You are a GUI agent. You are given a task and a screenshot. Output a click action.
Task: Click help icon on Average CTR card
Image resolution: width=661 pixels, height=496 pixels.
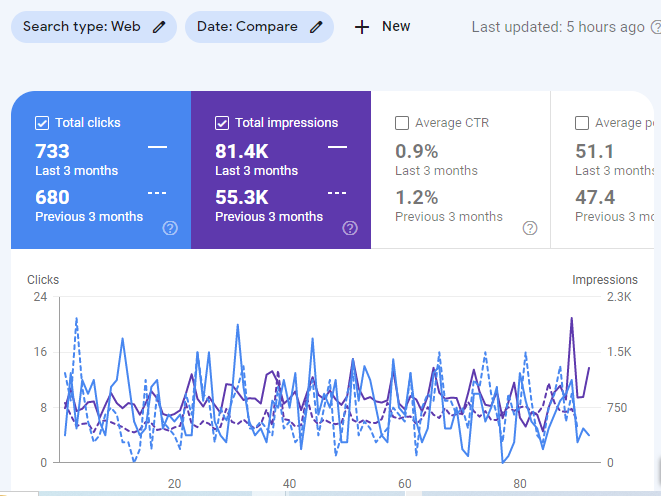(530, 228)
